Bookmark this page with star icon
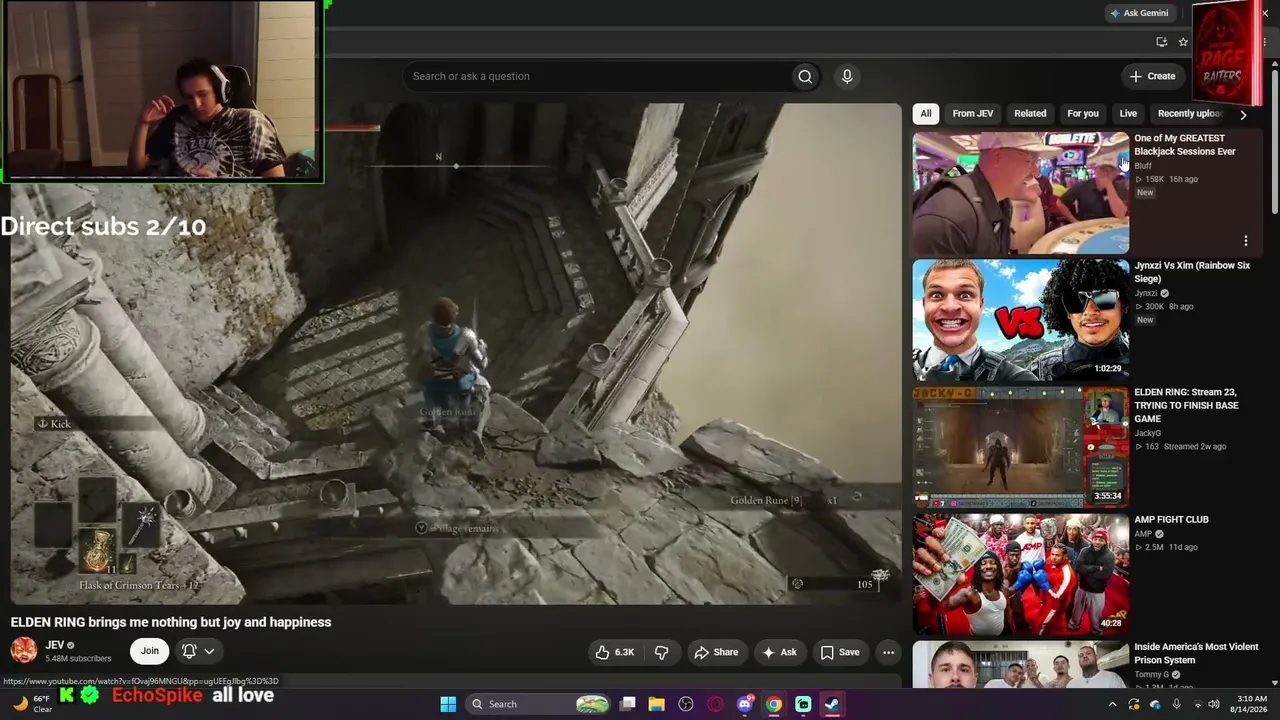 [1183, 42]
